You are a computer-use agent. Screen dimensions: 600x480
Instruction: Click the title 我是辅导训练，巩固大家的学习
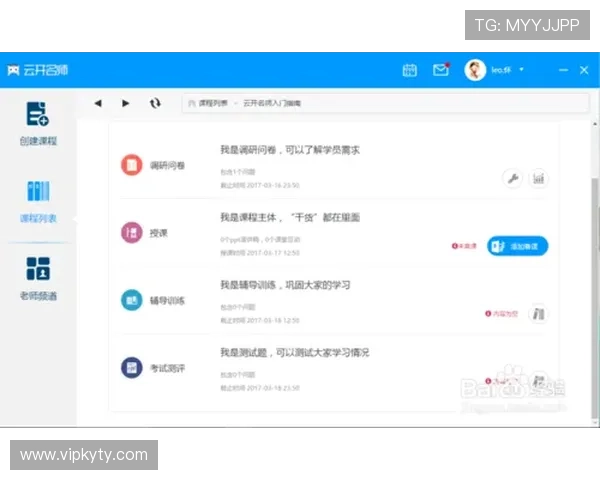tap(285, 285)
